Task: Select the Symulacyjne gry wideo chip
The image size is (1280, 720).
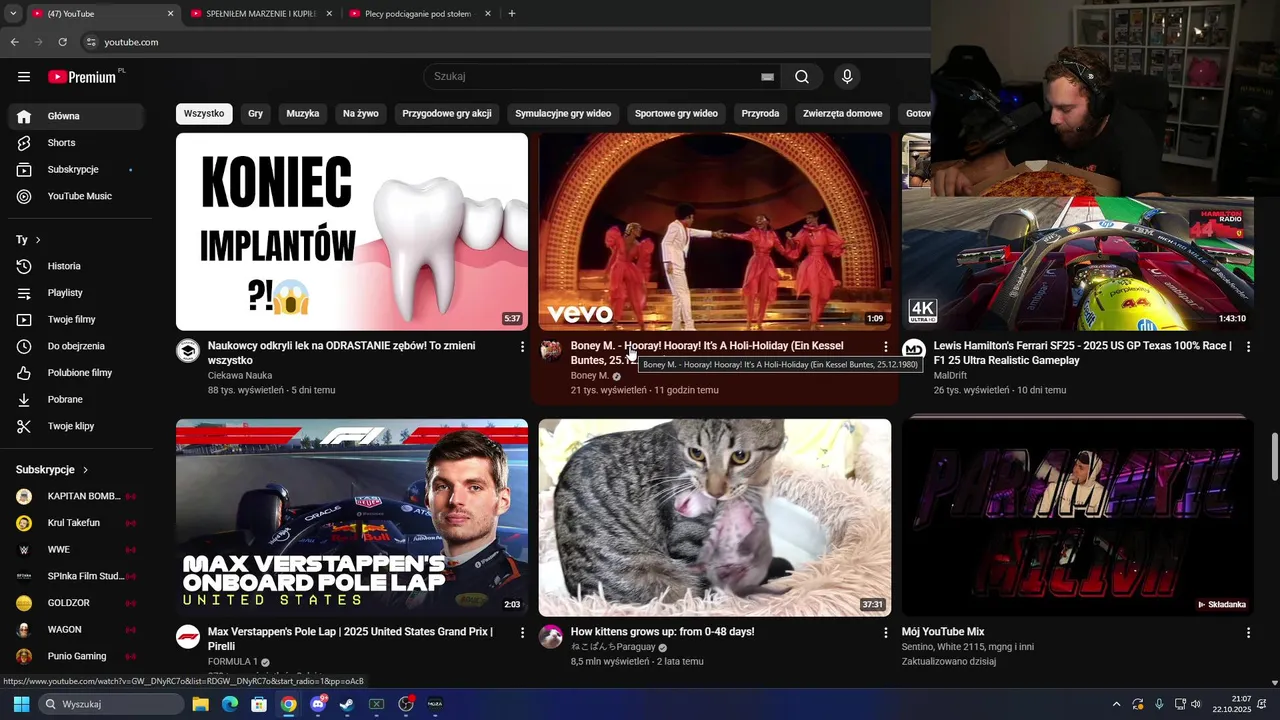Action: pyautogui.click(x=563, y=114)
